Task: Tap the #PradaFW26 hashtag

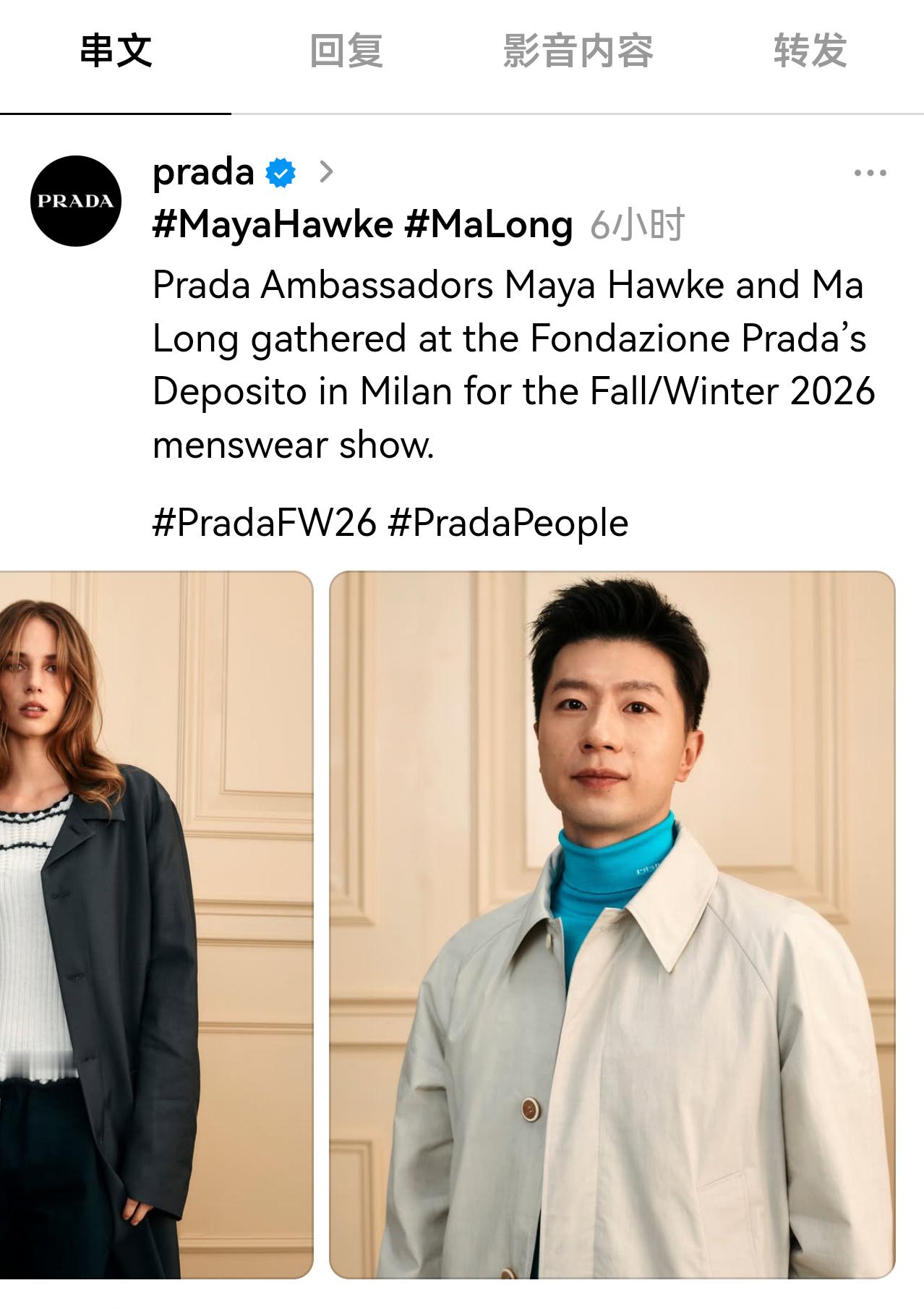Action: pos(265,522)
